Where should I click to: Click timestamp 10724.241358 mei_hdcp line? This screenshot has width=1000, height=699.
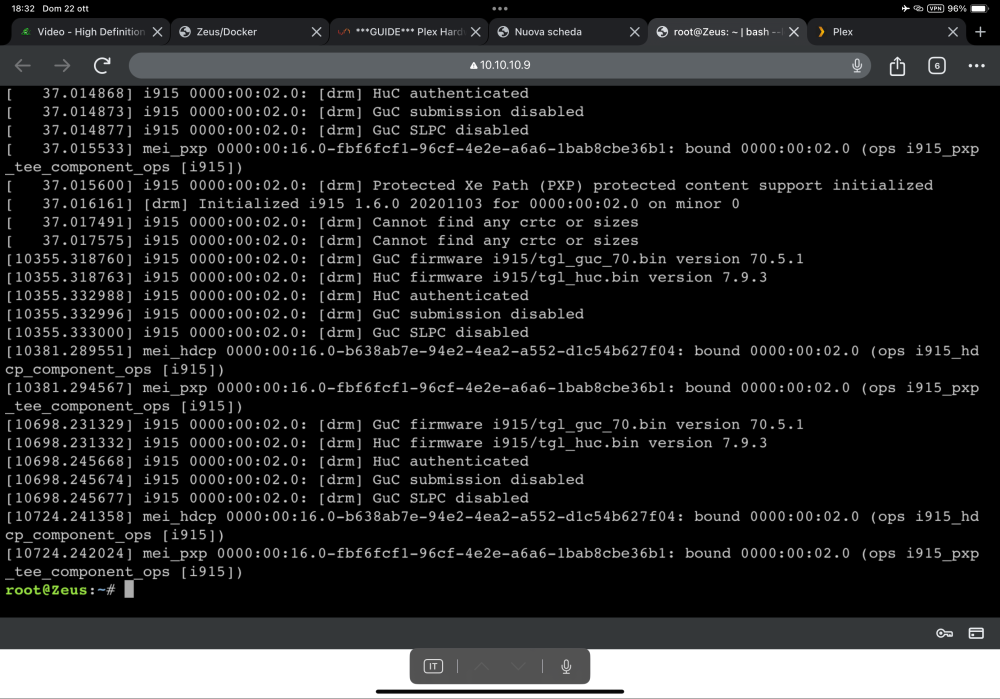[x=492, y=526]
